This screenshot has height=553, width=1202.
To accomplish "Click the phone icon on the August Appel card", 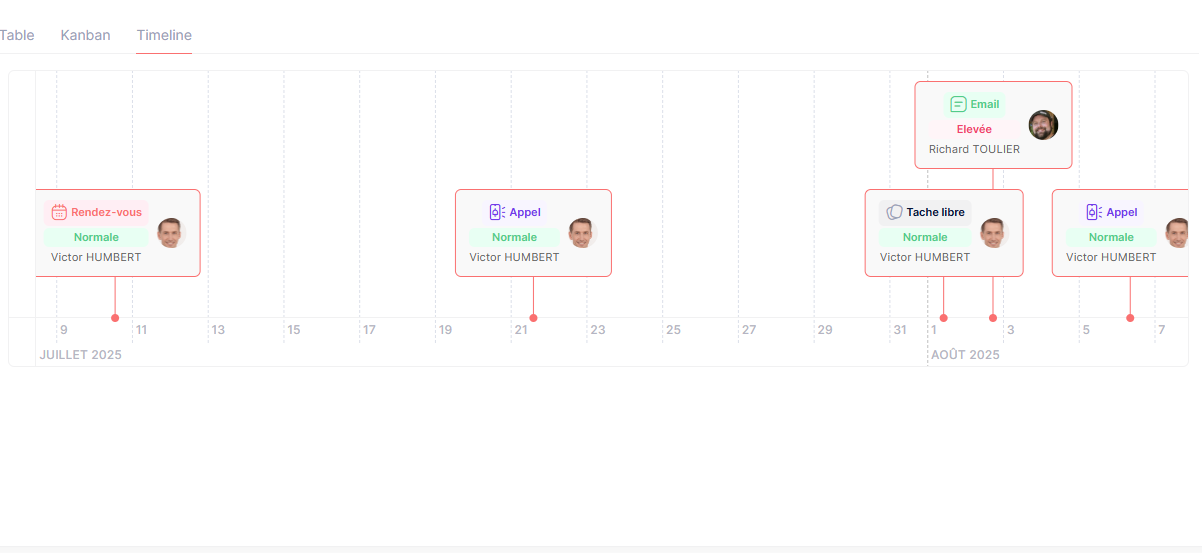I will (1094, 212).
